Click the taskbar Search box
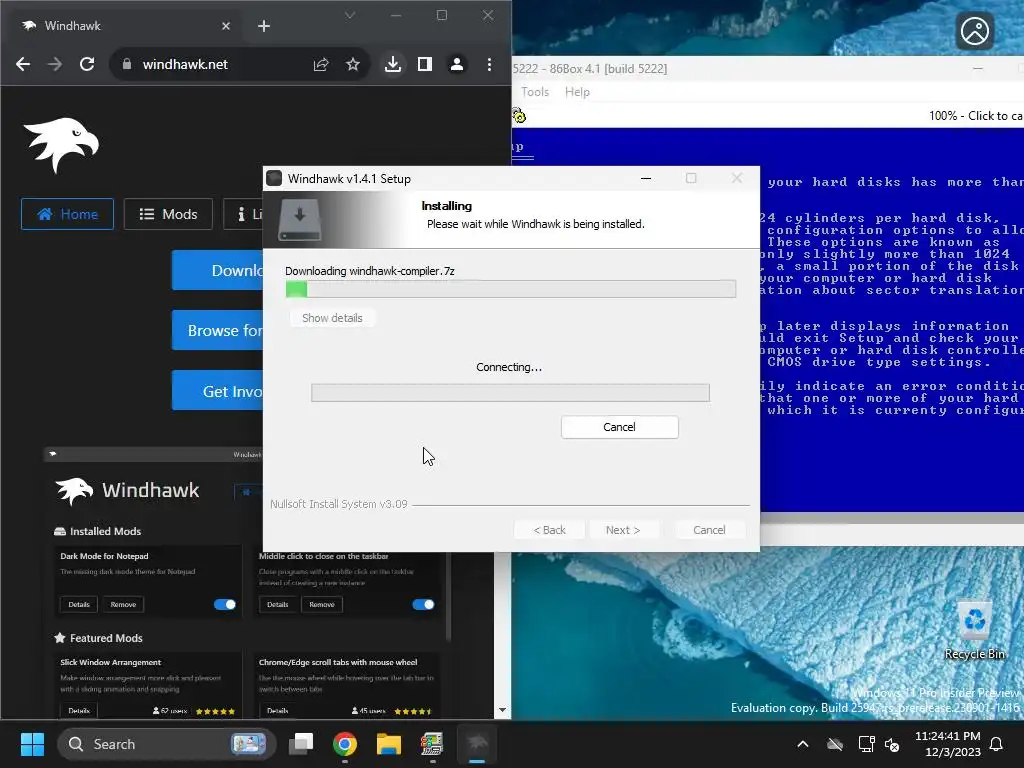Screen dimensions: 1024x768 tap(167, 744)
